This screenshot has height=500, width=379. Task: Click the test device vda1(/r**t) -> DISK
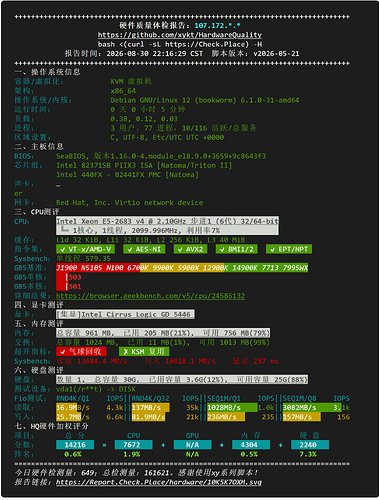point(96,389)
